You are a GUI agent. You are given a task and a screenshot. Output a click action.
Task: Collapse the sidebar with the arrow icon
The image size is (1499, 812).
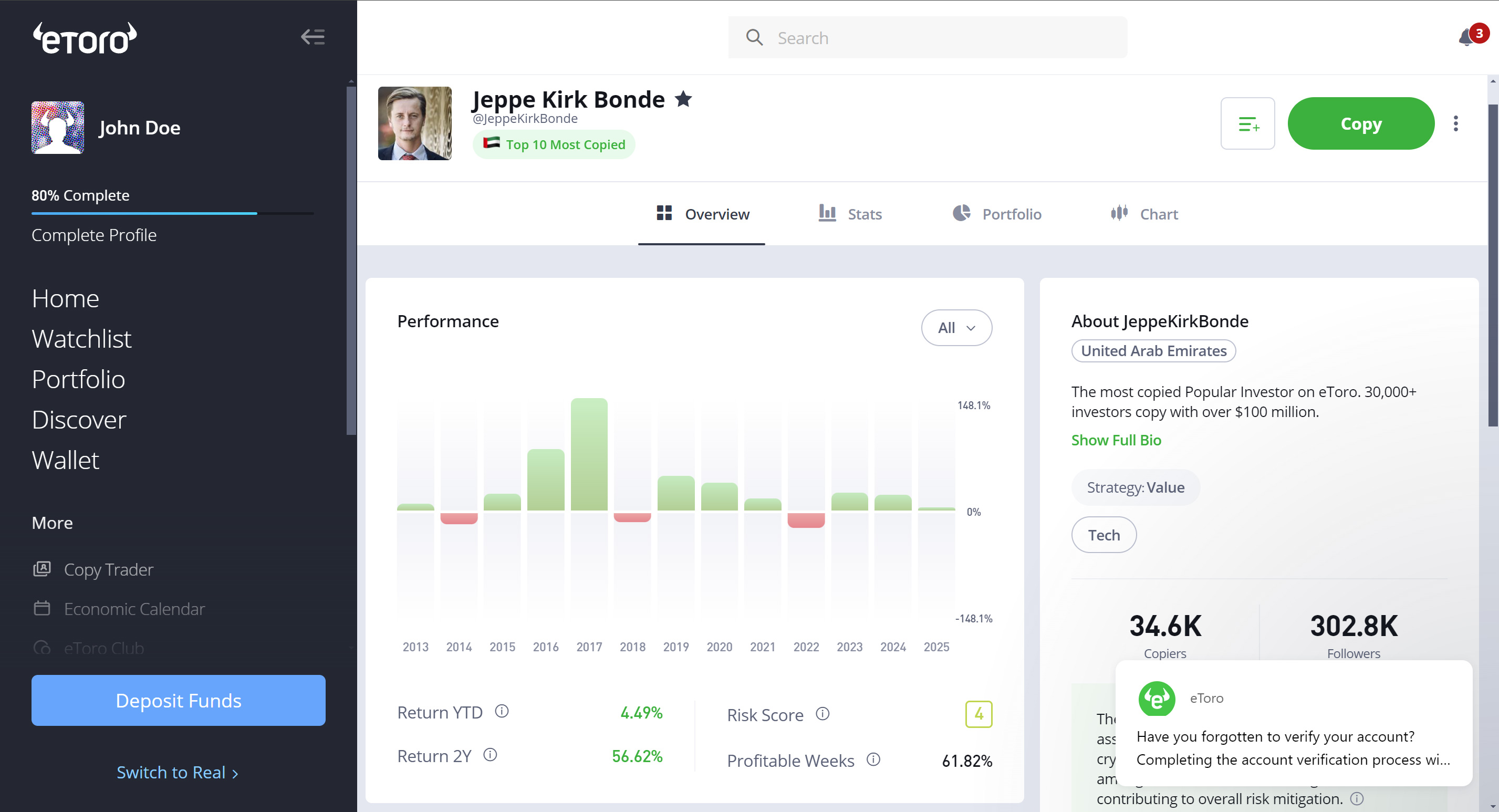(x=313, y=37)
